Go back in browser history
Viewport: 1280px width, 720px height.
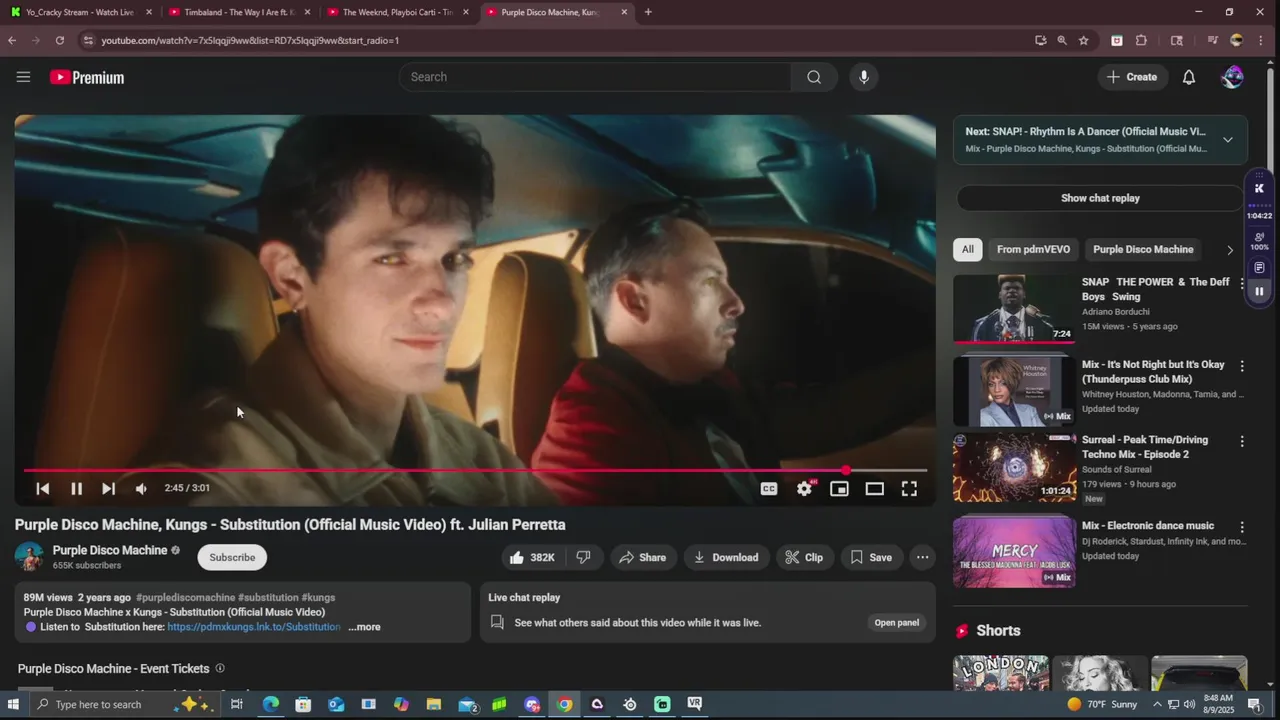coord(12,40)
